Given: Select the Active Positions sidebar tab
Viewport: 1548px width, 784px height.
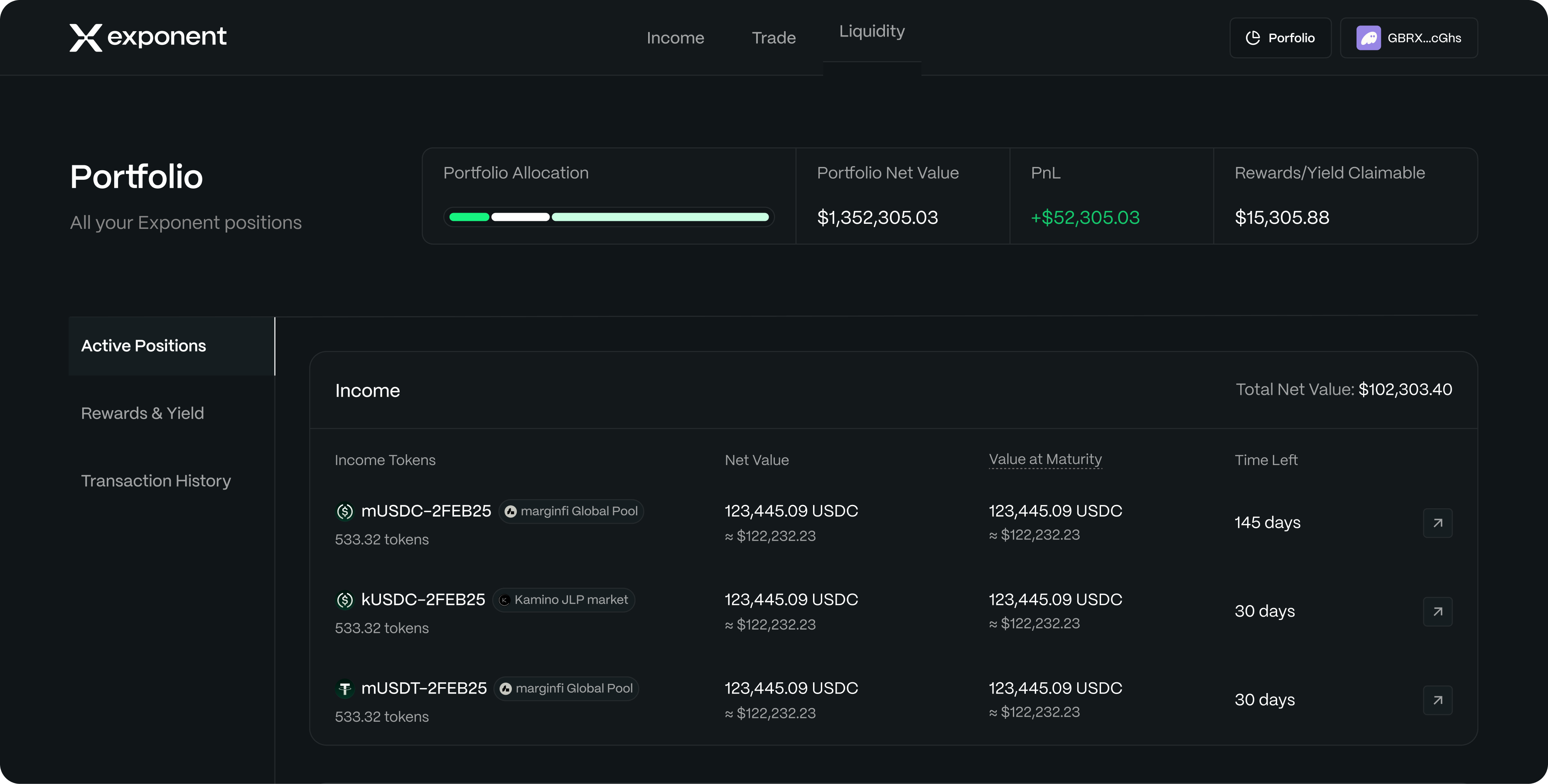Looking at the screenshot, I should 144,346.
